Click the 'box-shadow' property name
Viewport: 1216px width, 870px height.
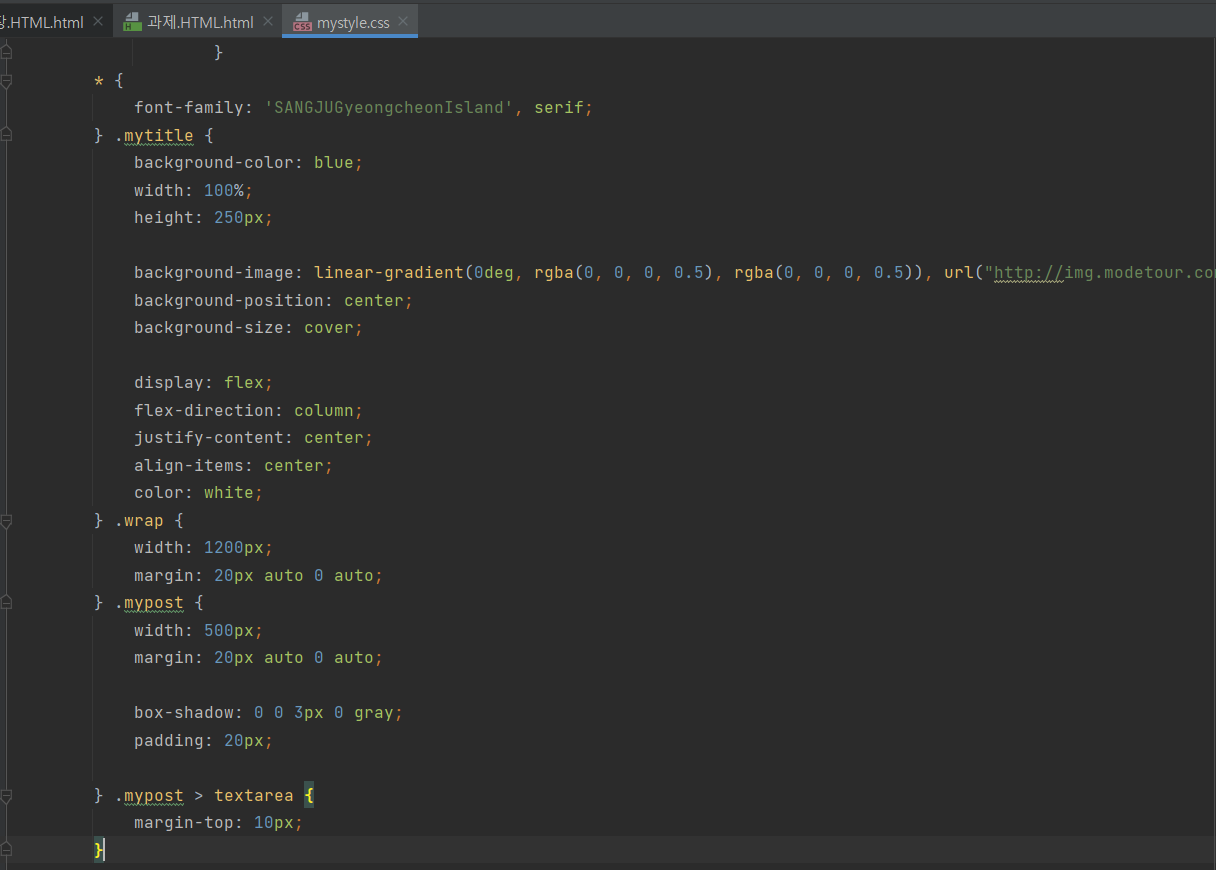point(184,713)
